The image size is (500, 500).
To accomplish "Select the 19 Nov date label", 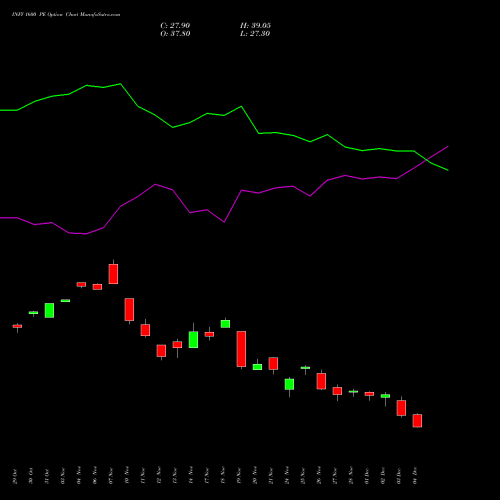I will 239,477.
